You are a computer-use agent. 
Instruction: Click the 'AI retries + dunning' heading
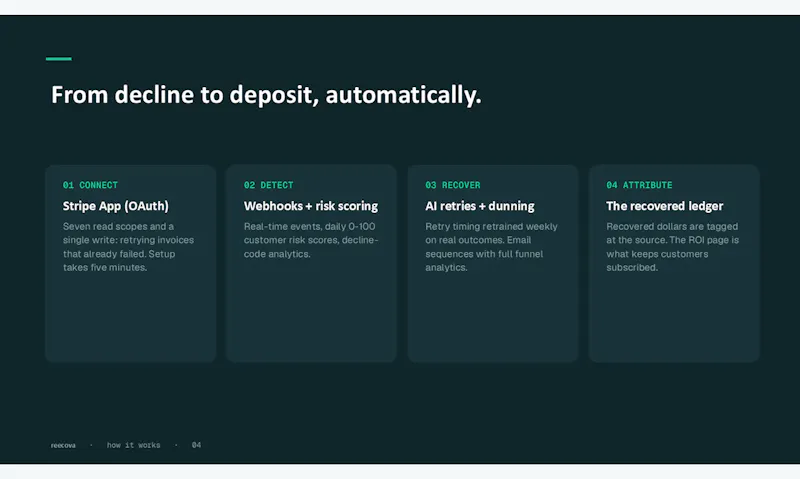click(480, 206)
